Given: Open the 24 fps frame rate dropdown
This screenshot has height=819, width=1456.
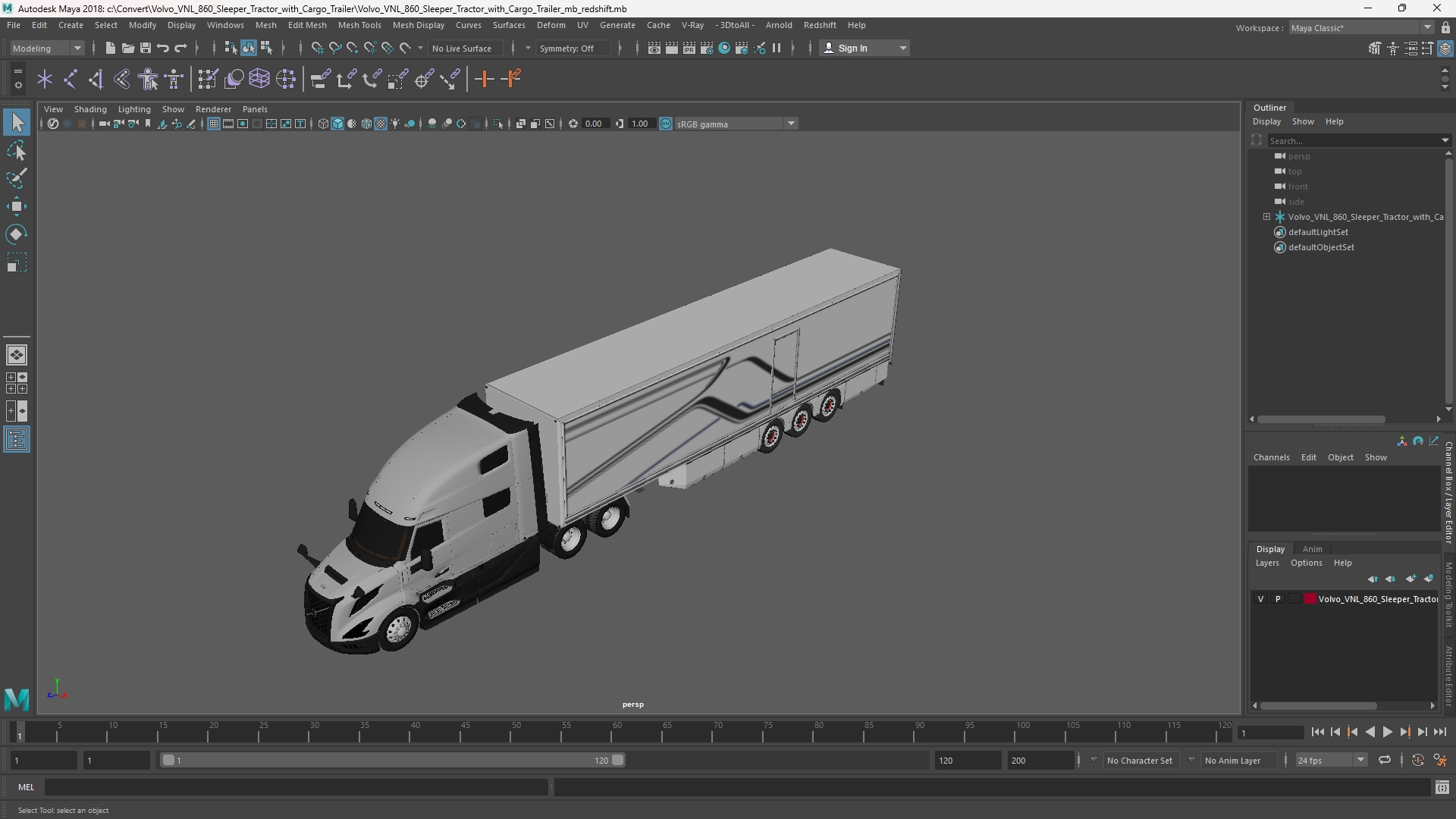Looking at the screenshot, I should (1331, 760).
